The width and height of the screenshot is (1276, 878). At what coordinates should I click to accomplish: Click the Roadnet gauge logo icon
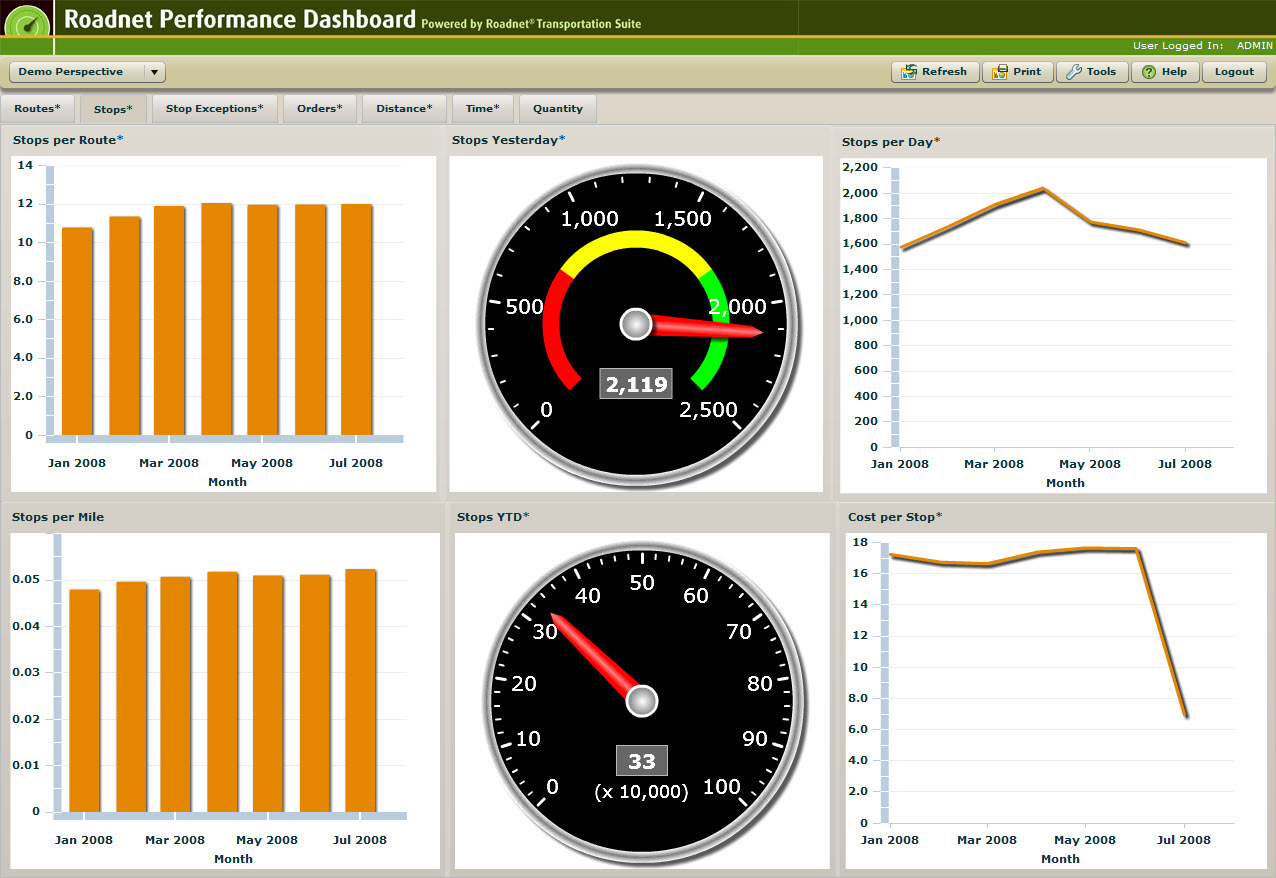point(27,22)
